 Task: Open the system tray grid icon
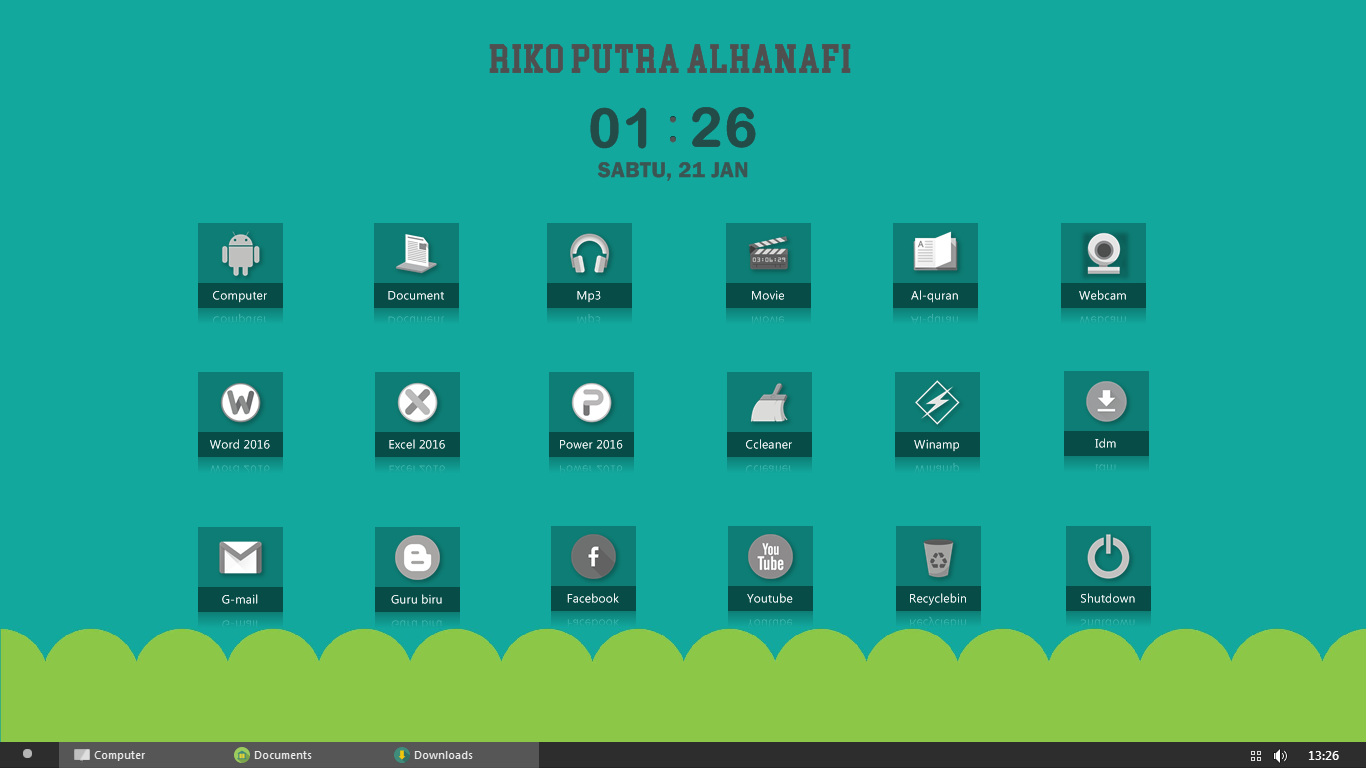[x=1256, y=756]
